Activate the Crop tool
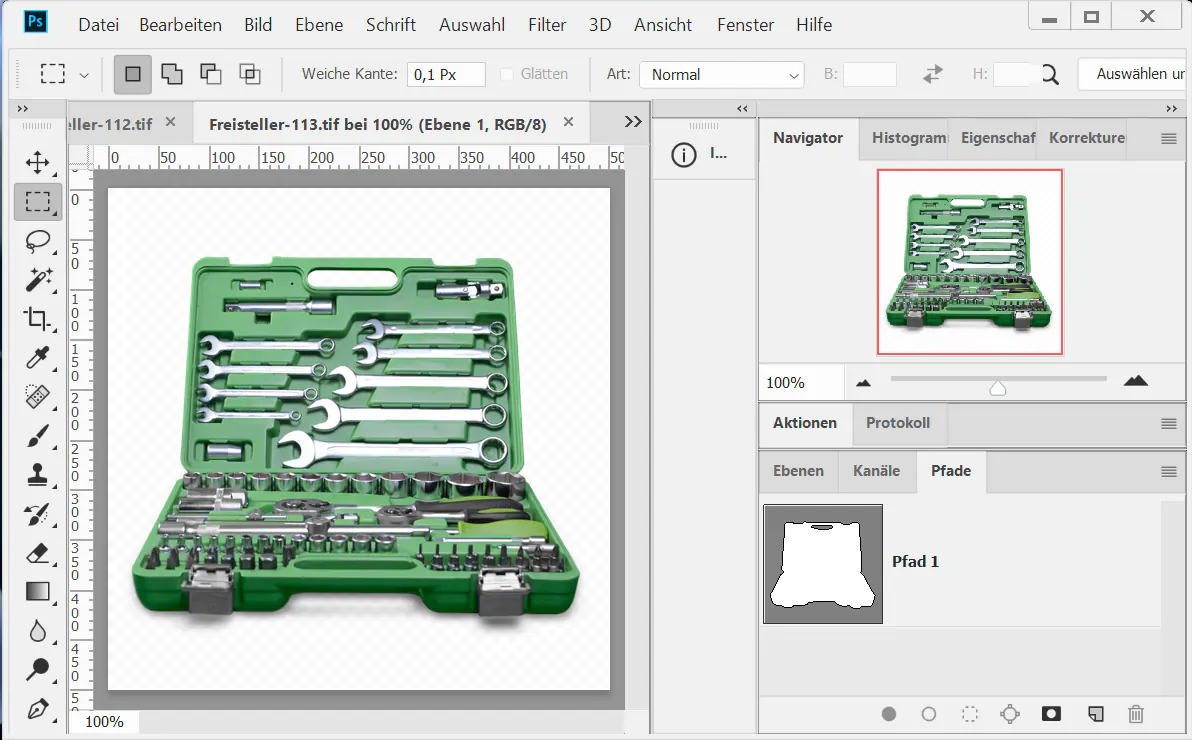The image size is (1192, 740). 38,319
